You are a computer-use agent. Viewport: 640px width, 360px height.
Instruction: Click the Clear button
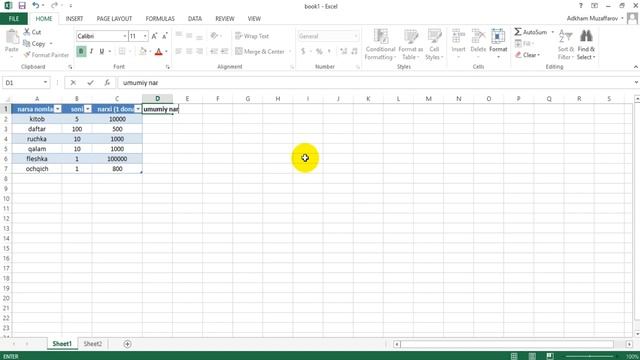point(527,55)
